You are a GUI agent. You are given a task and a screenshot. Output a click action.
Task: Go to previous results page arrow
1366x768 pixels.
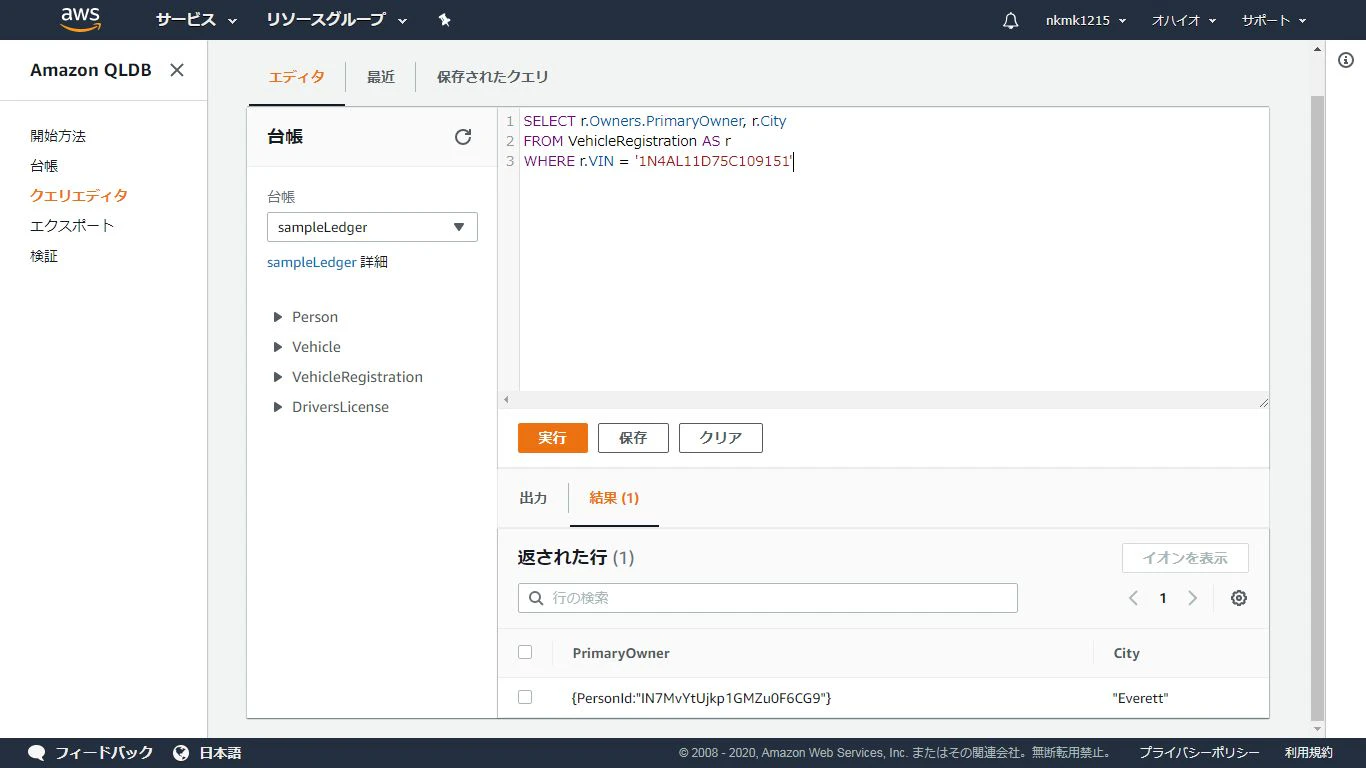(x=1133, y=598)
